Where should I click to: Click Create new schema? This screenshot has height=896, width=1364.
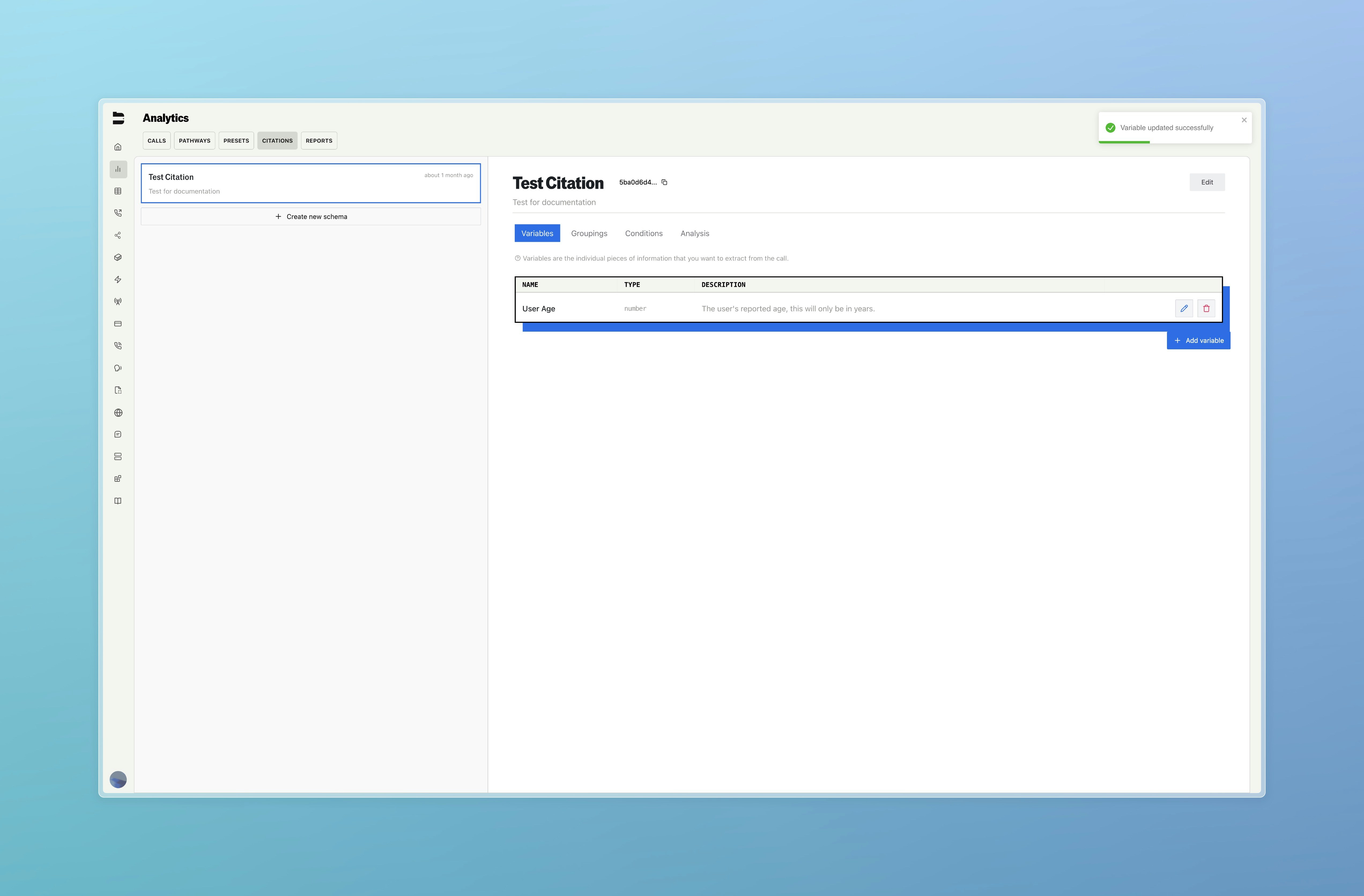point(311,217)
